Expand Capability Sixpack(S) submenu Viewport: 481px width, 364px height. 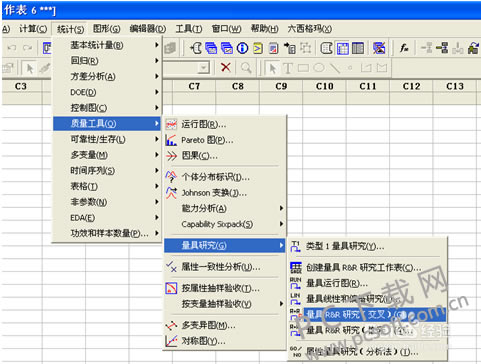click(225, 224)
